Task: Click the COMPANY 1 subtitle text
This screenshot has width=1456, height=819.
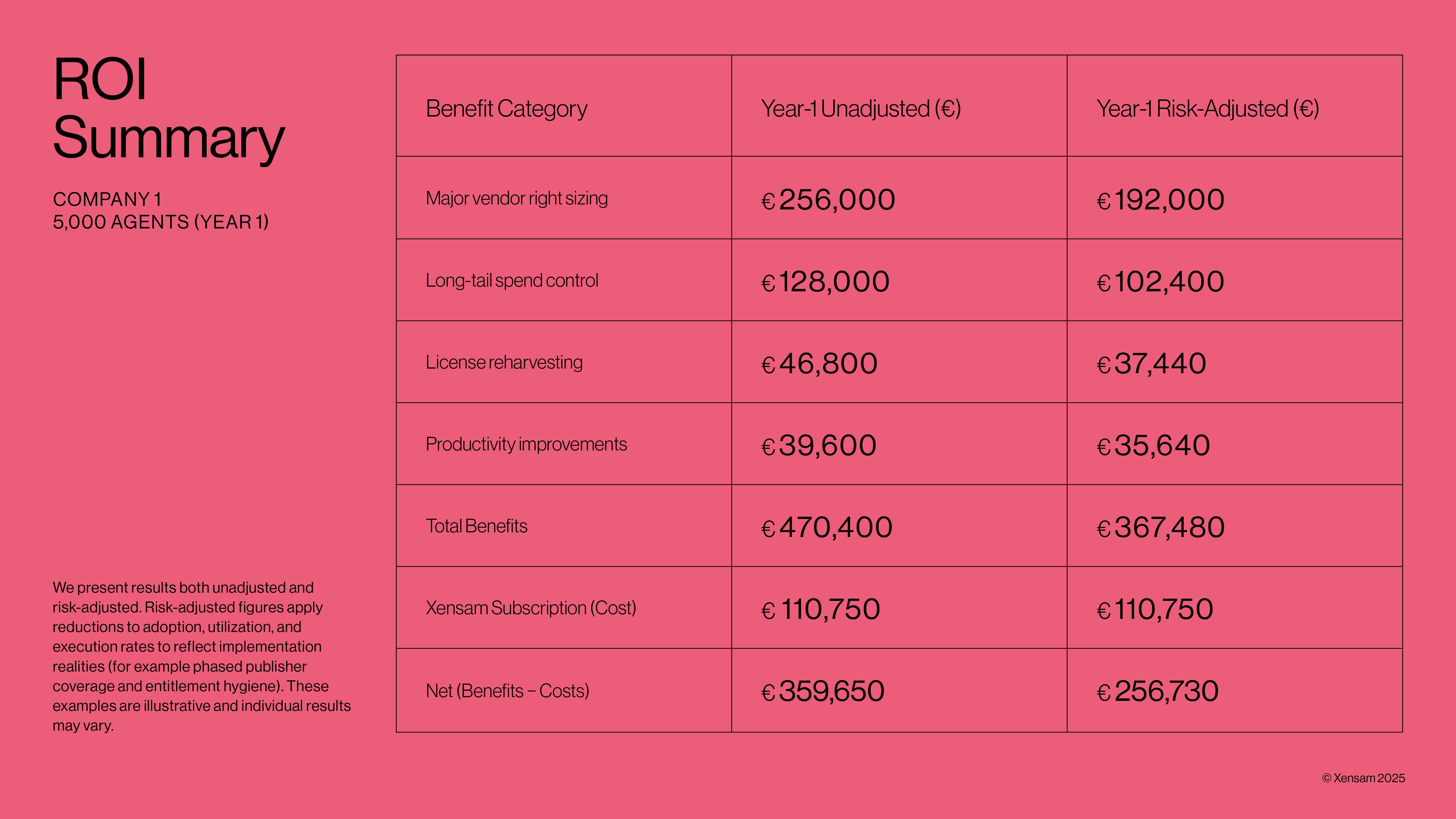Action: click(x=107, y=200)
